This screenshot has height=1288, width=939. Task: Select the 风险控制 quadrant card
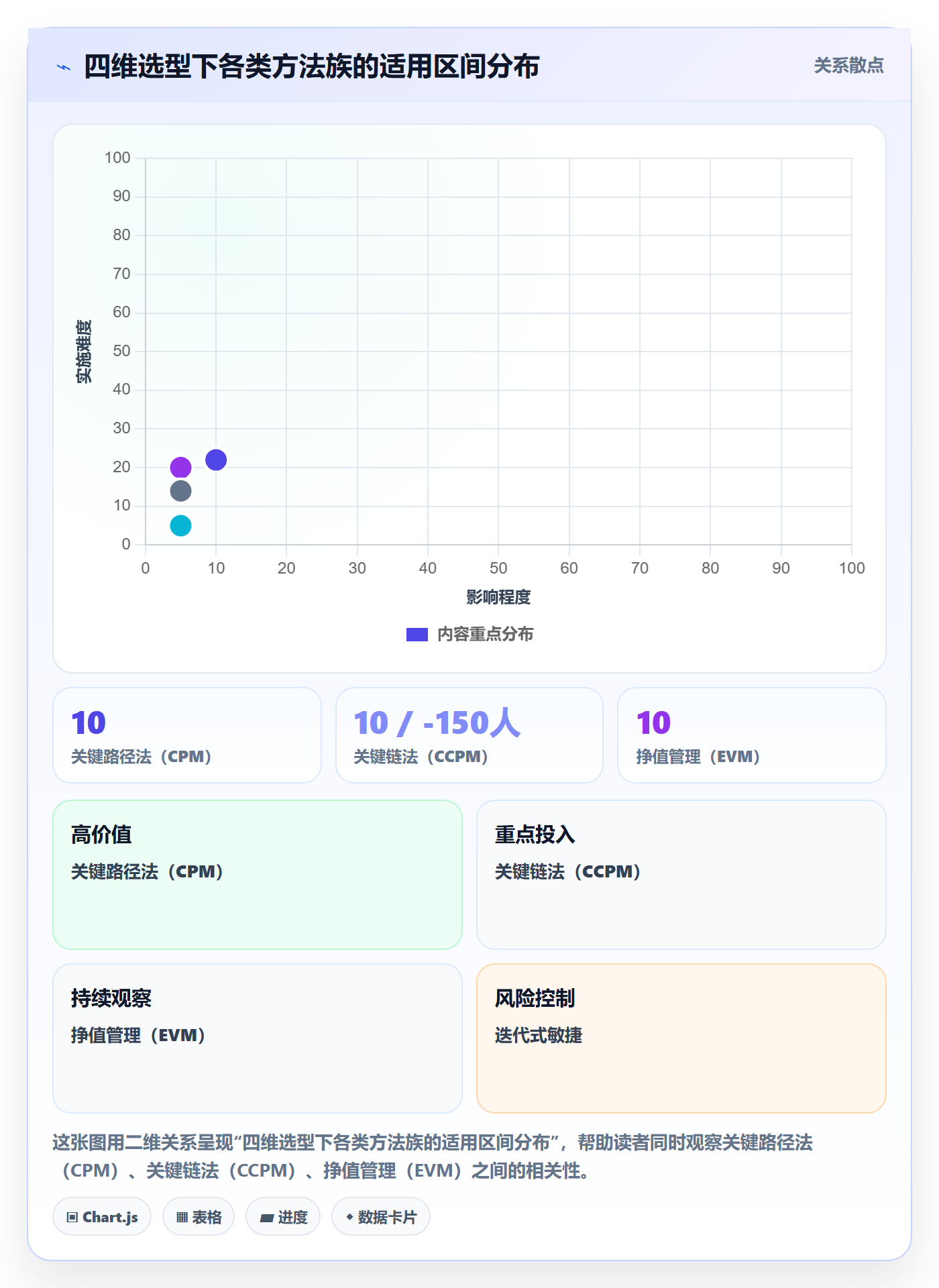coord(681,1038)
